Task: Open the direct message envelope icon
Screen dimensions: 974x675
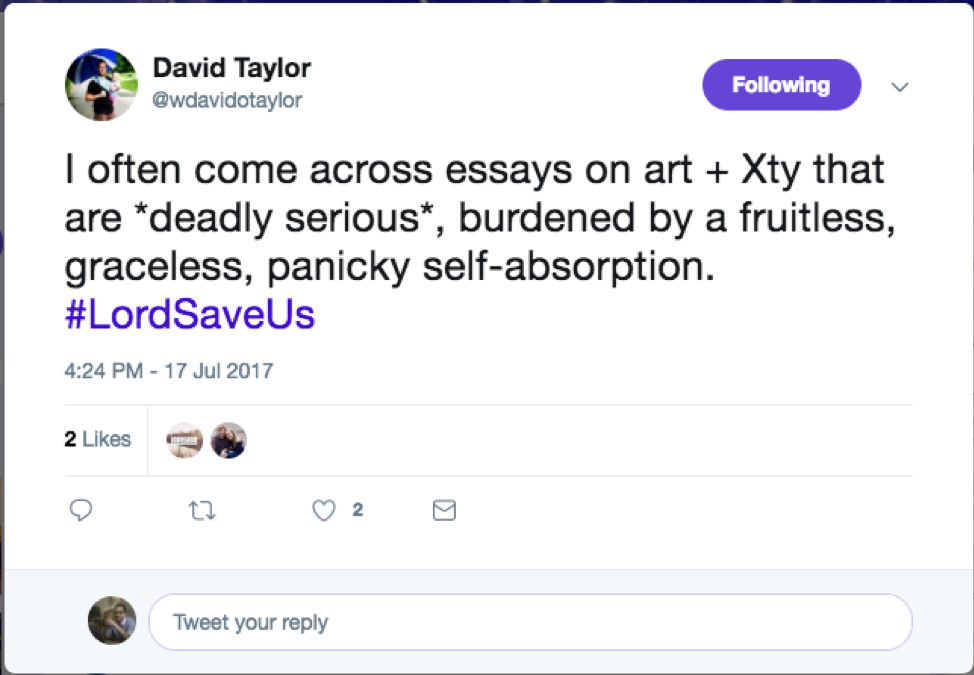Action: [x=444, y=510]
